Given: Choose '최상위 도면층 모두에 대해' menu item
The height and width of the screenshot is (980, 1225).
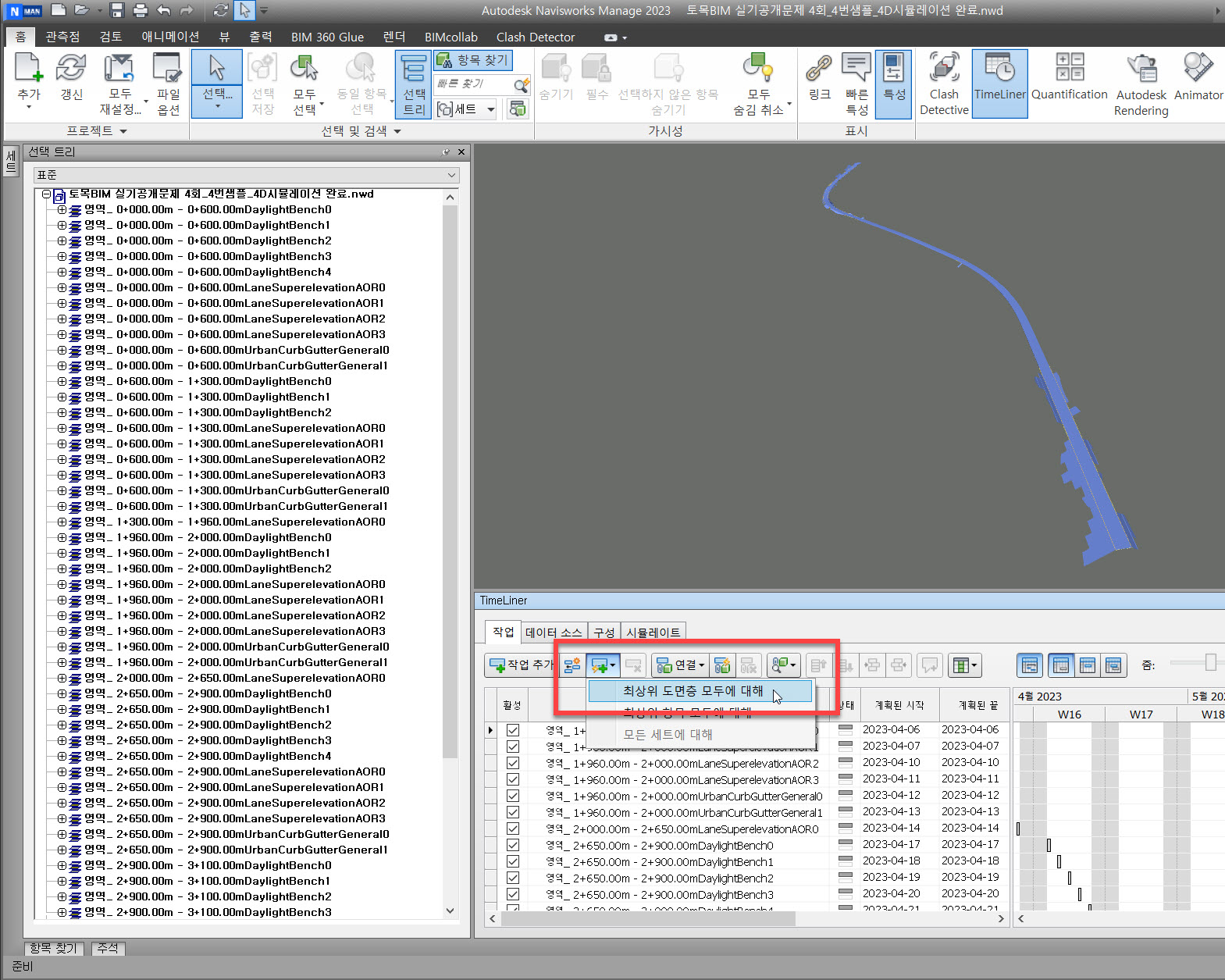Looking at the screenshot, I should pyautogui.click(x=693, y=691).
